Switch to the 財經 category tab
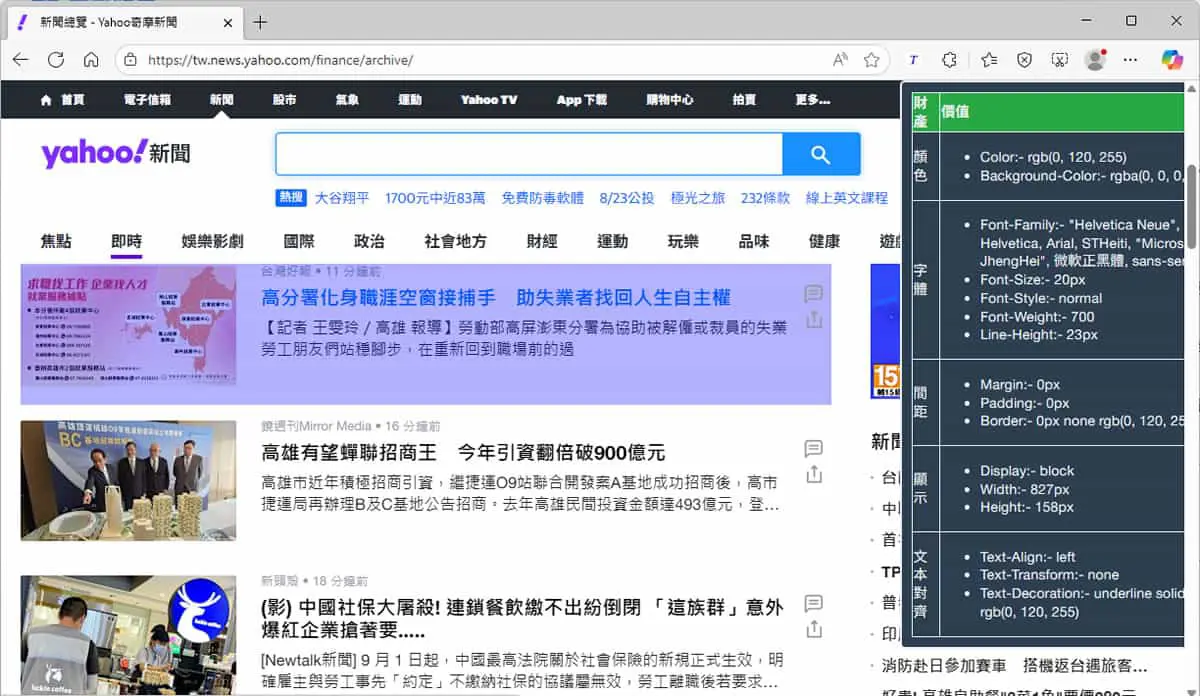 542,241
